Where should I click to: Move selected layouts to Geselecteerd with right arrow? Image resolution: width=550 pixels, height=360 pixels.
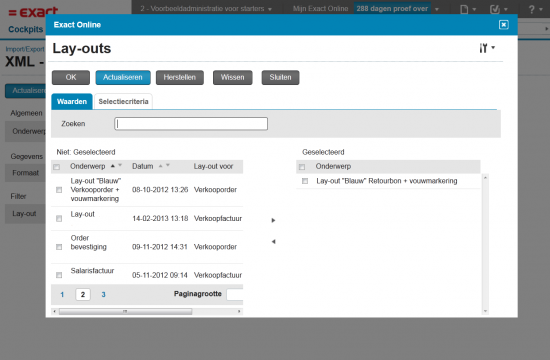pyautogui.click(x=273, y=220)
